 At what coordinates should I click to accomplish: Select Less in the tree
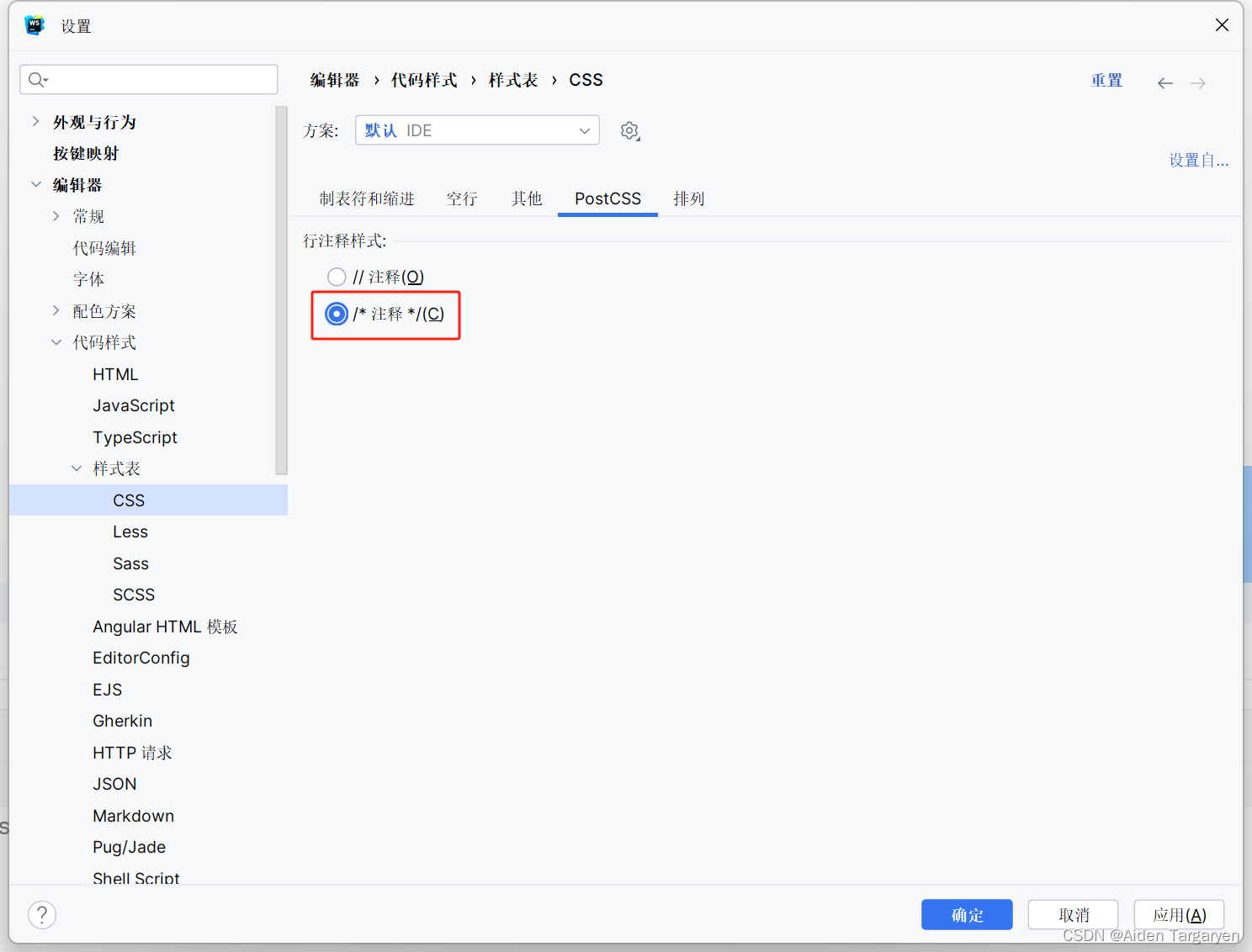[x=130, y=532]
